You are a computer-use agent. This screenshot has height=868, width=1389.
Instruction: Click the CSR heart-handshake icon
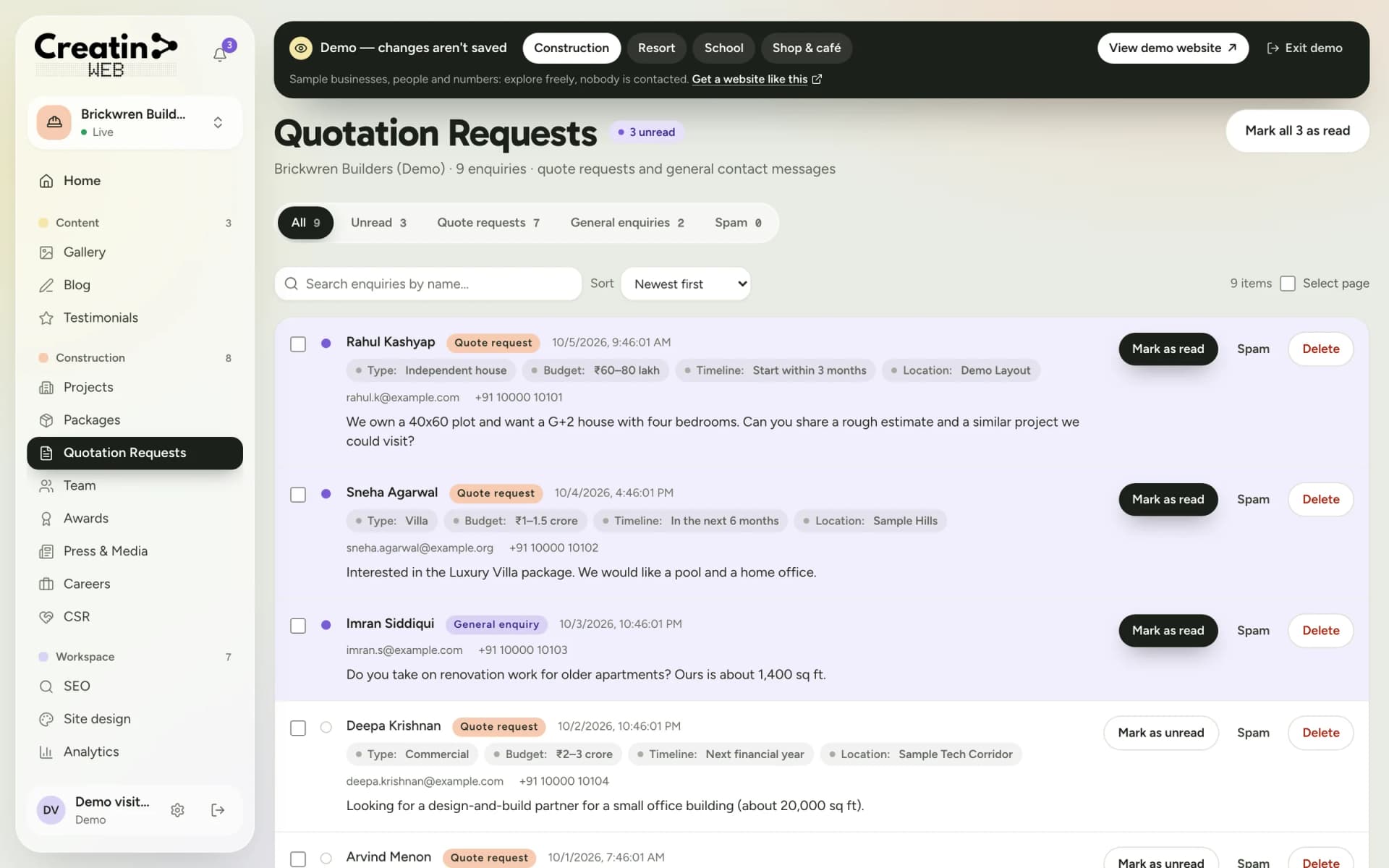46,617
